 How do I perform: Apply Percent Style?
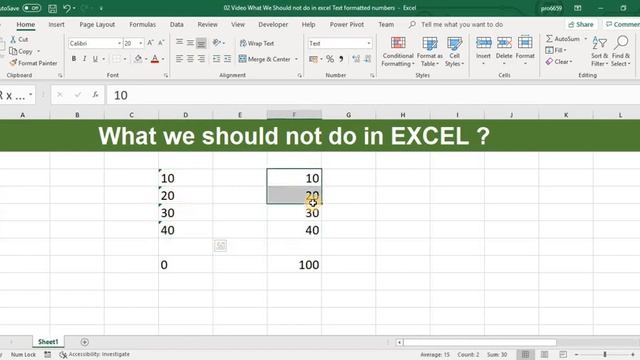(x=330, y=59)
